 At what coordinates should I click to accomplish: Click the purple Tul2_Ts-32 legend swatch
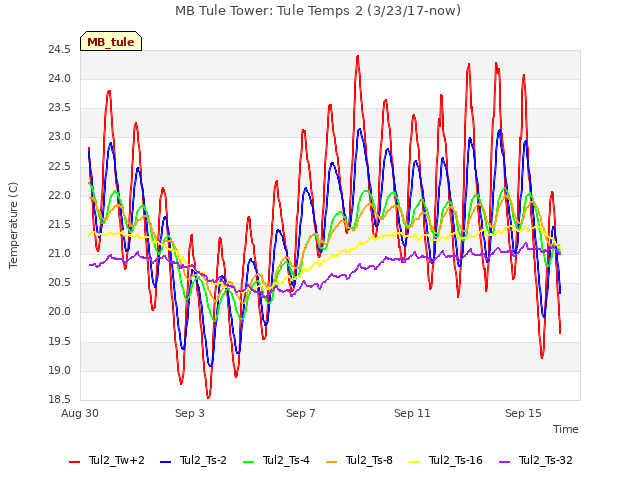point(505,462)
